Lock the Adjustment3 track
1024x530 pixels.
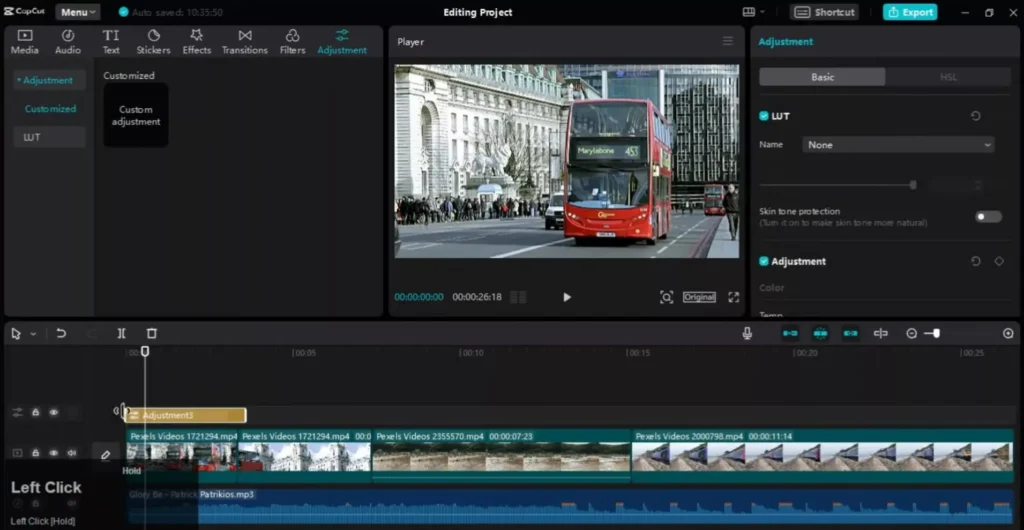[36, 413]
